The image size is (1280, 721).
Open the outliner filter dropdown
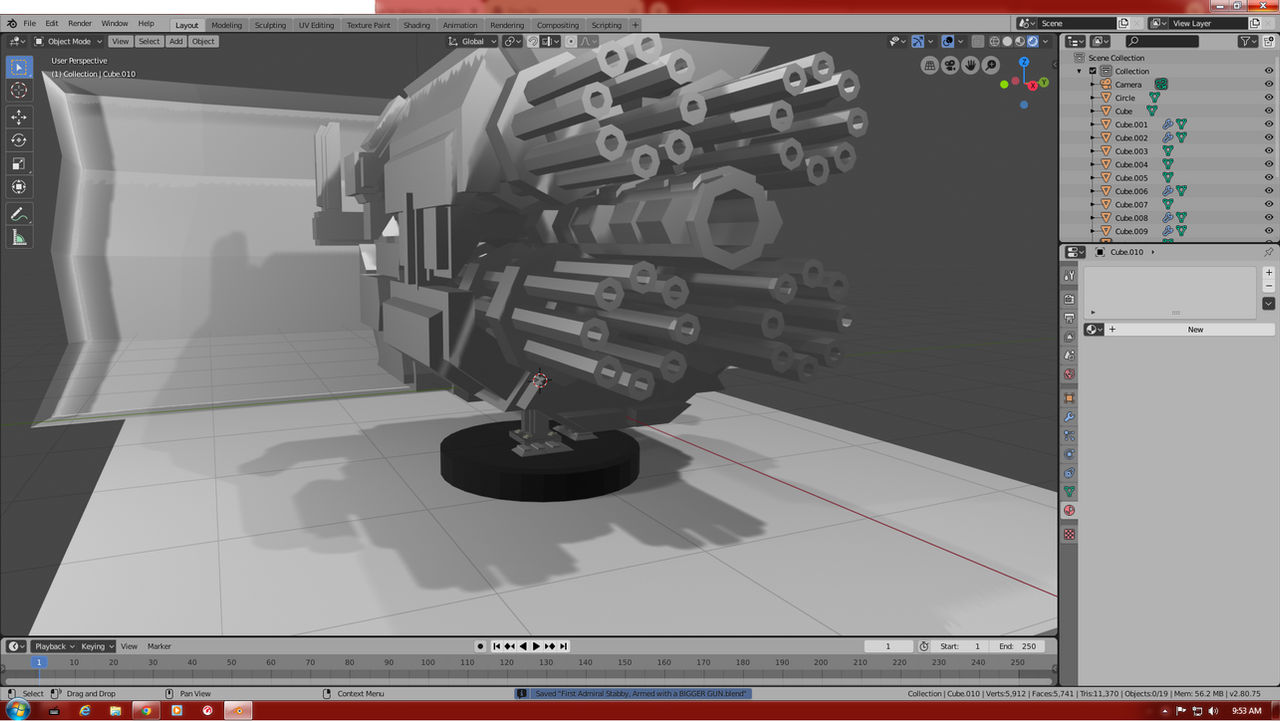[x=1248, y=41]
